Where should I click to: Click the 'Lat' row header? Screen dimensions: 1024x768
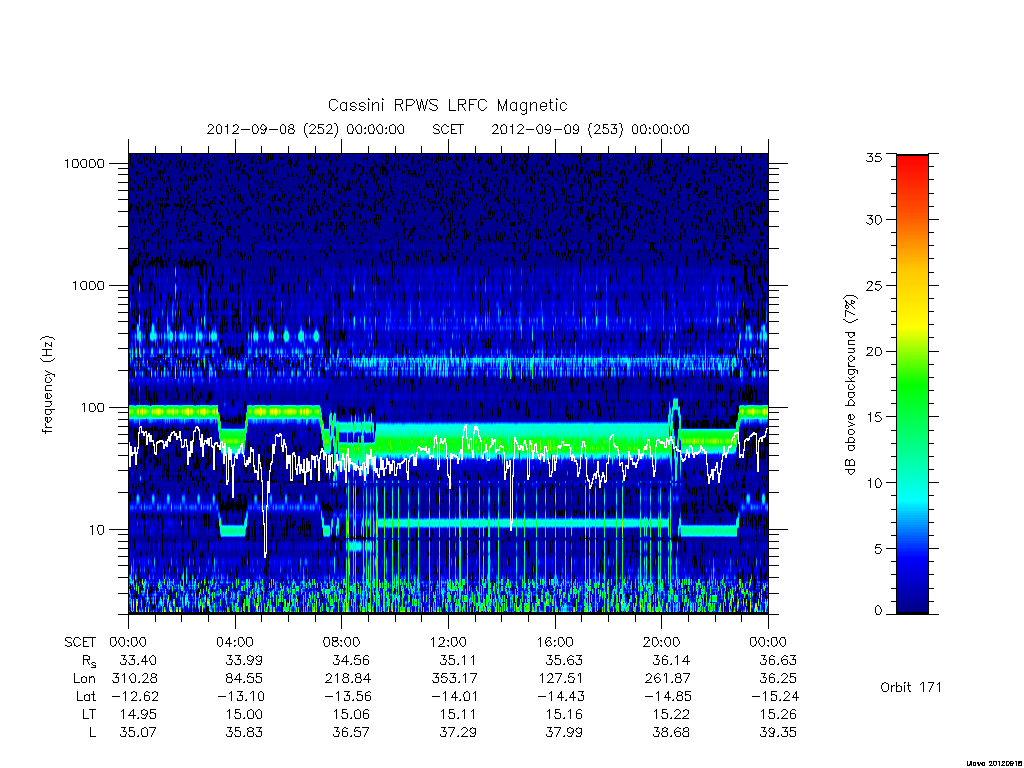[86, 697]
